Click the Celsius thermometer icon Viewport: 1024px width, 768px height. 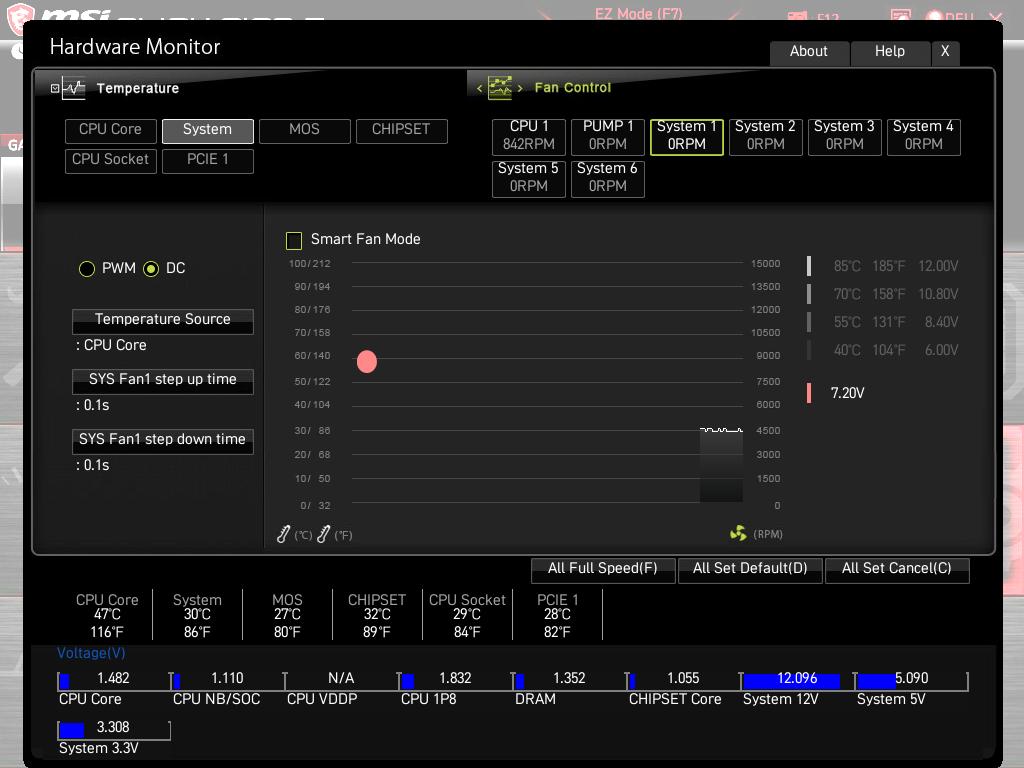click(x=283, y=534)
